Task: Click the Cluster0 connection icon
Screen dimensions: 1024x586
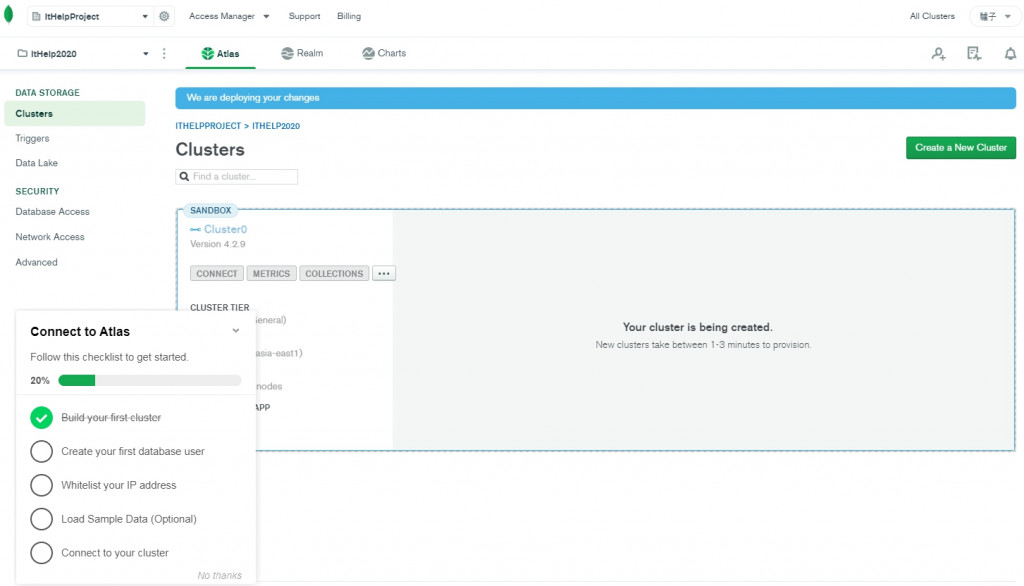Action: pyautogui.click(x=195, y=229)
